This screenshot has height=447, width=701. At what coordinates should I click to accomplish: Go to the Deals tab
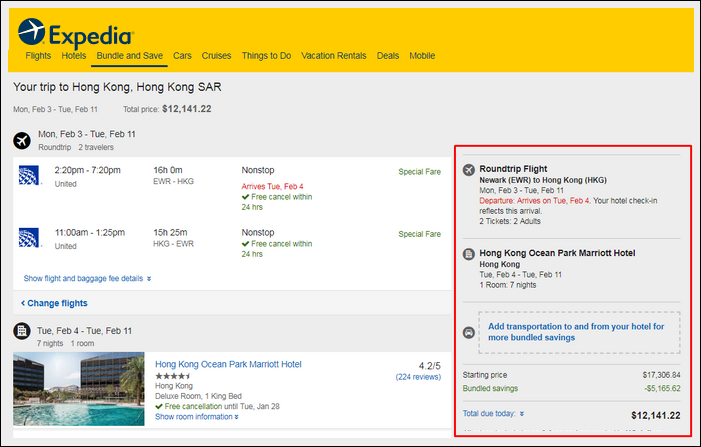pyautogui.click(x=388, y=56)
